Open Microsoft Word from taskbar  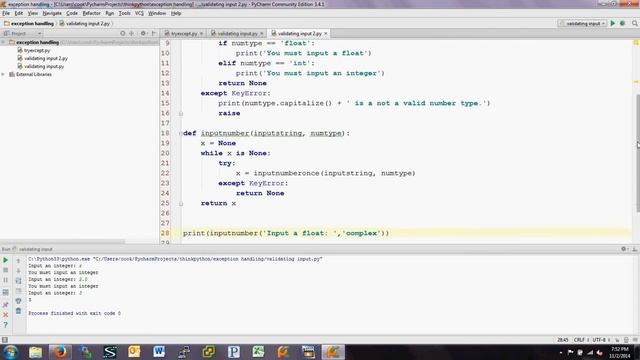159,352
